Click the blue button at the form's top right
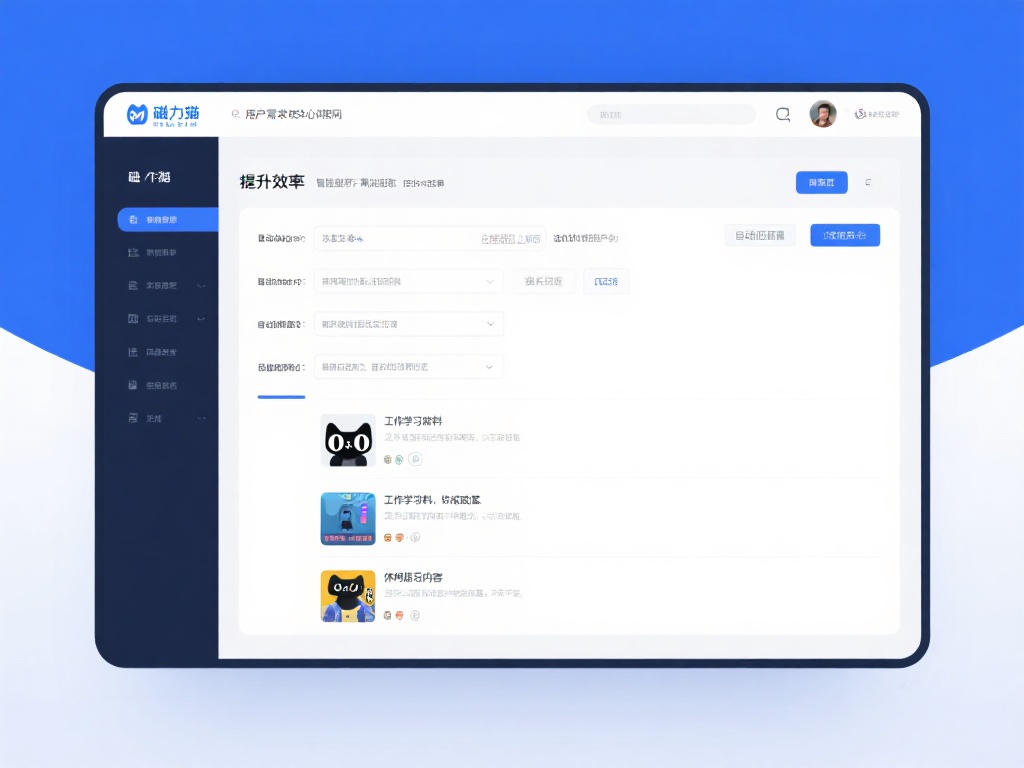The image size is (1024, 768). point(844,236)
